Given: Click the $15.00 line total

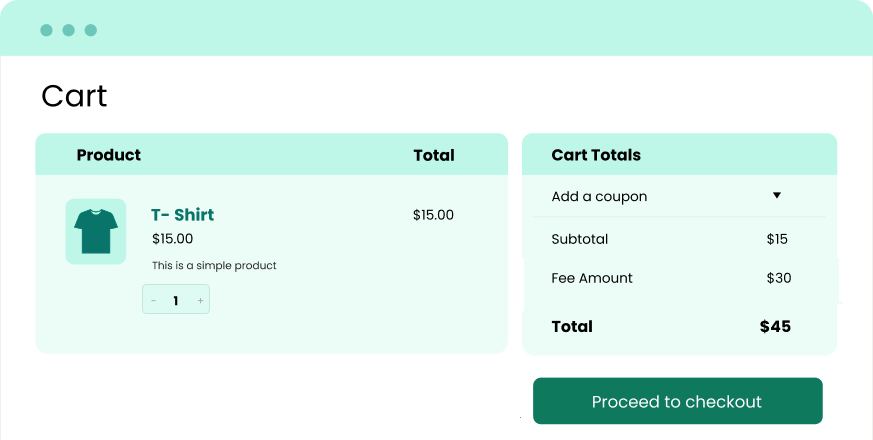Looking at the screenshot, I should (x=433, y=215).
